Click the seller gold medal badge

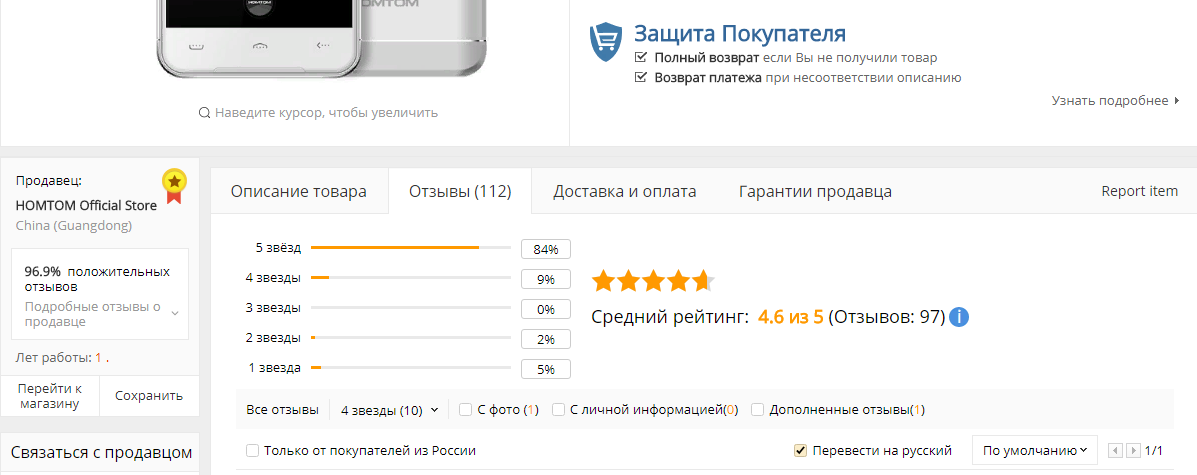click(175, 184)
